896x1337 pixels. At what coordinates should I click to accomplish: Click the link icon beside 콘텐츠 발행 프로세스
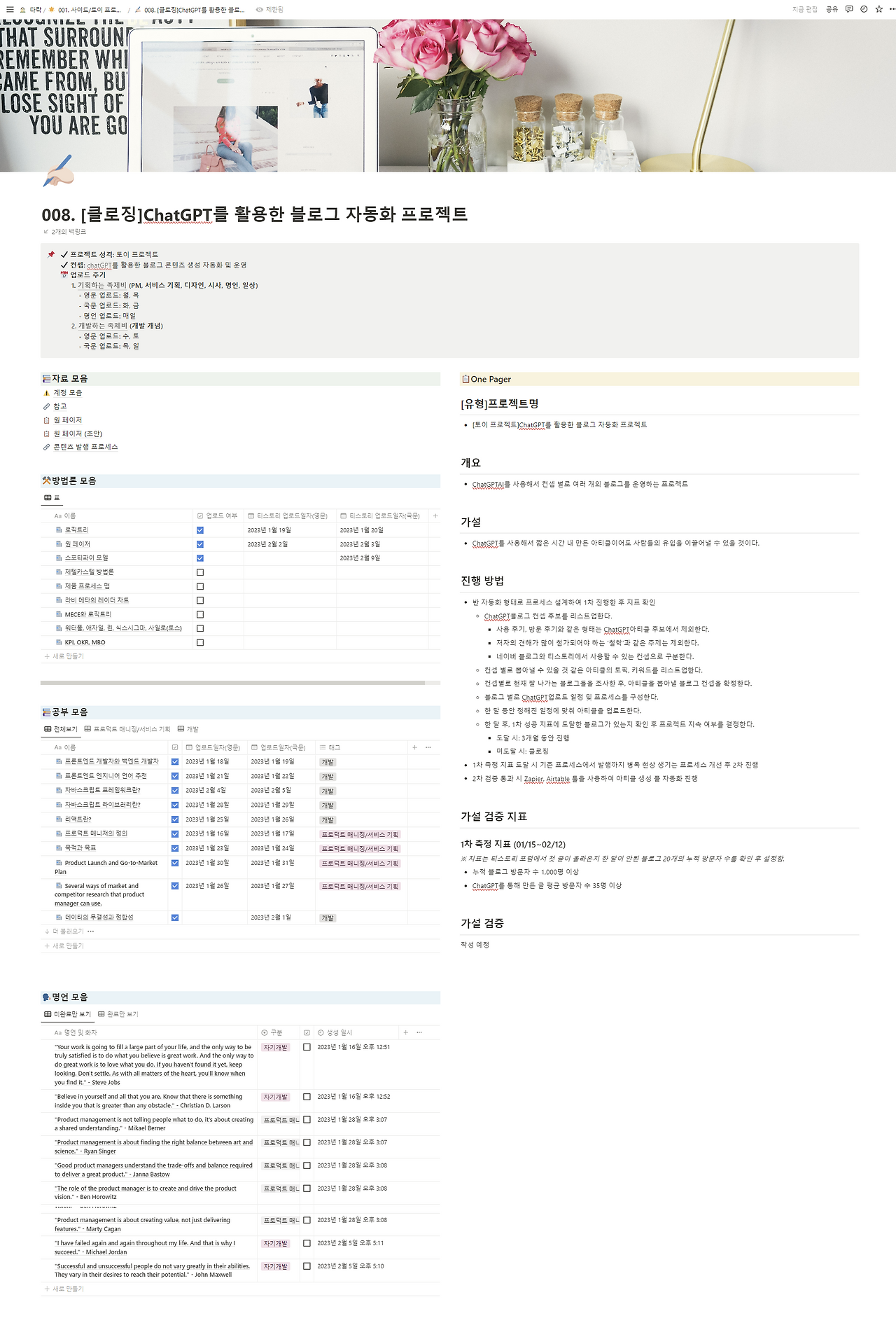click(x=47, y=447)
